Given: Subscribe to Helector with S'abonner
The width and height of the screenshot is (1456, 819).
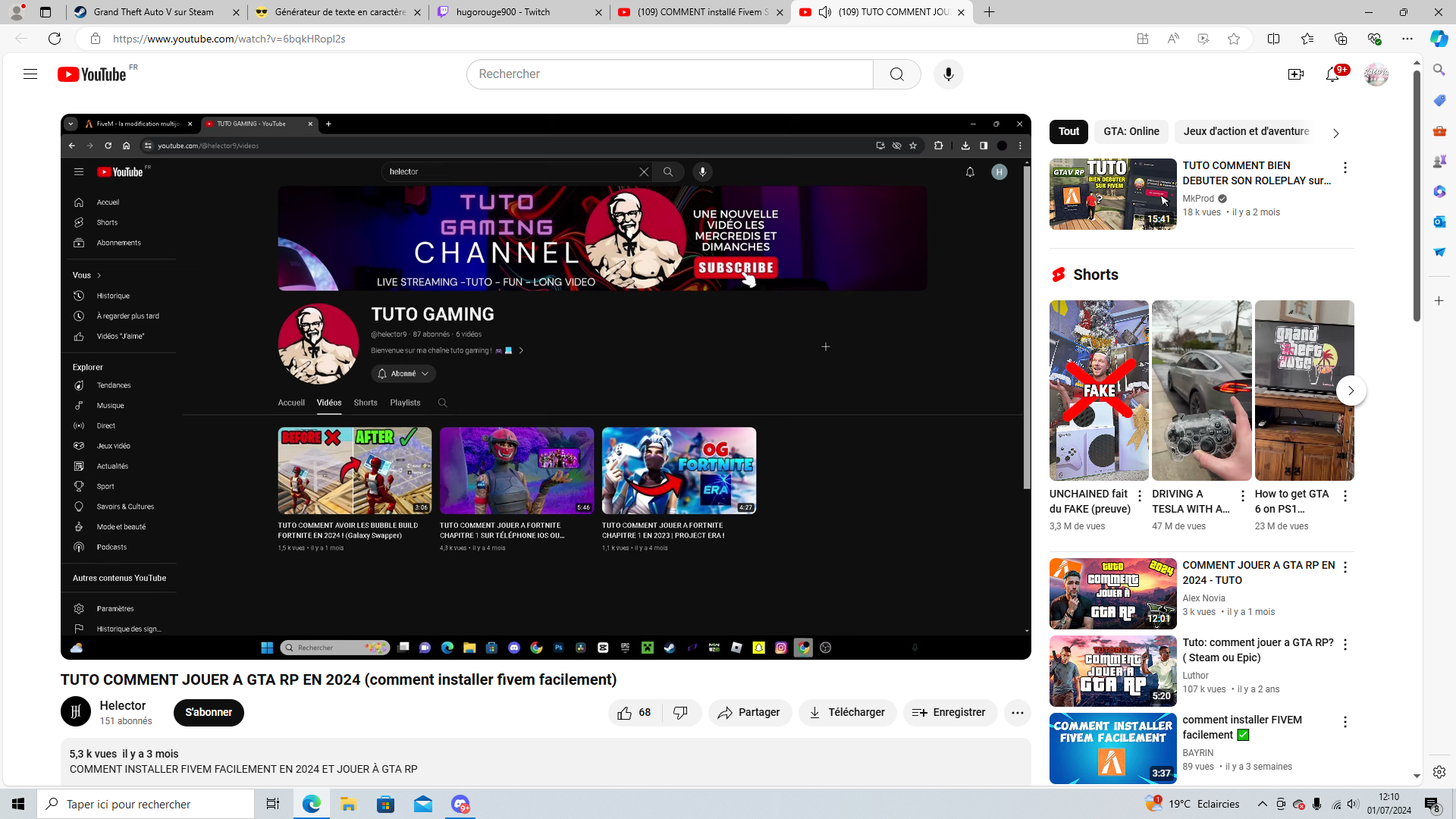Looking at the screenshot, I should tap(209, 712).
